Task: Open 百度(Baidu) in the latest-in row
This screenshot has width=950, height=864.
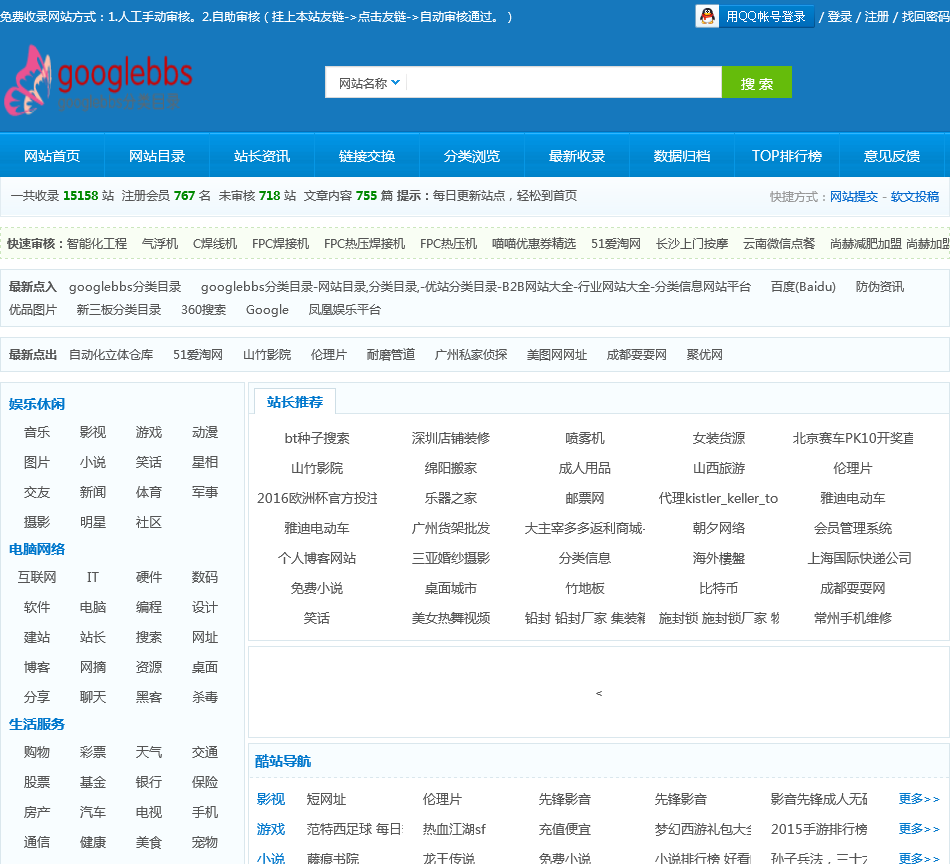Action: click(803, 287)
